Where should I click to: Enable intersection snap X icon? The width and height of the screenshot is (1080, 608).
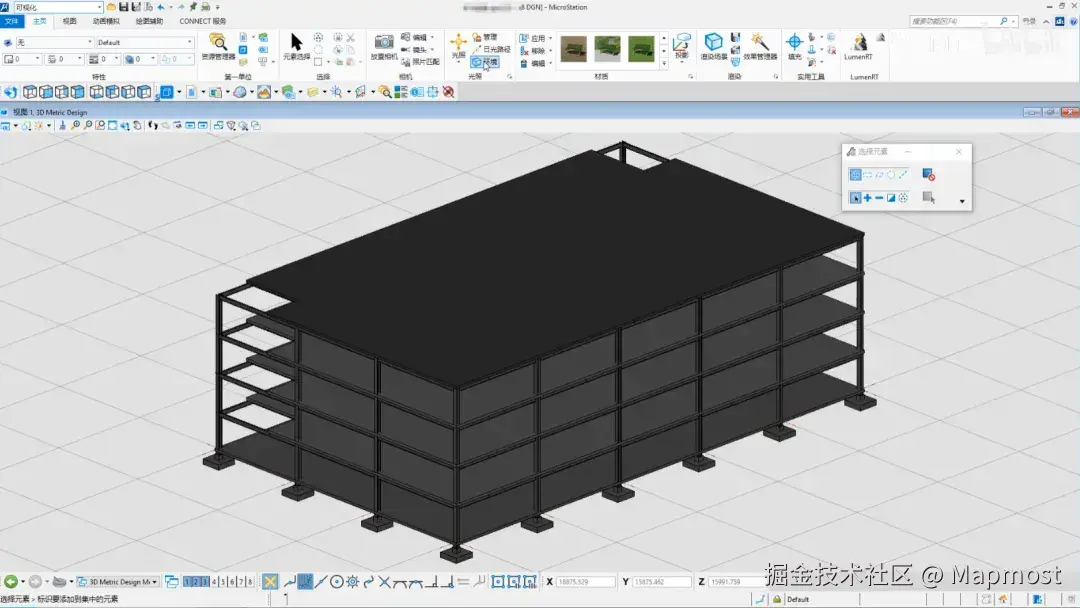pos(384,582)
